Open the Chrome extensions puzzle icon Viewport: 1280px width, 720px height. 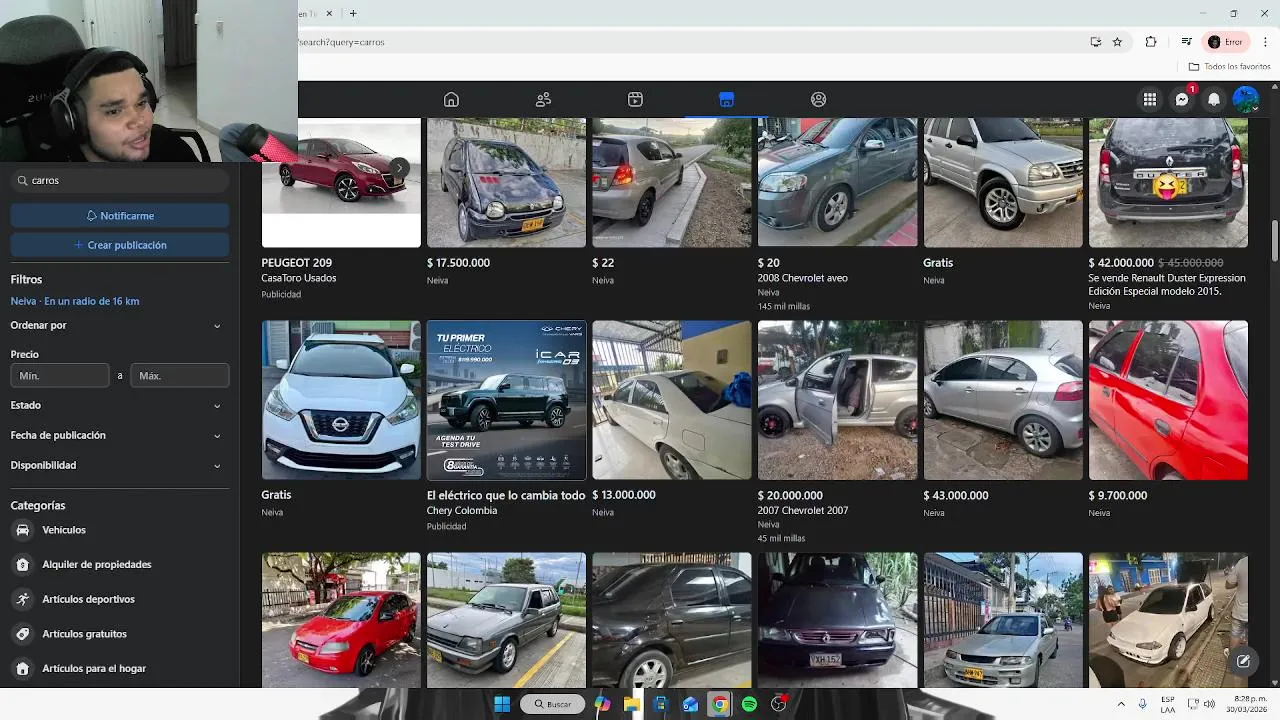pos(1151,42)
